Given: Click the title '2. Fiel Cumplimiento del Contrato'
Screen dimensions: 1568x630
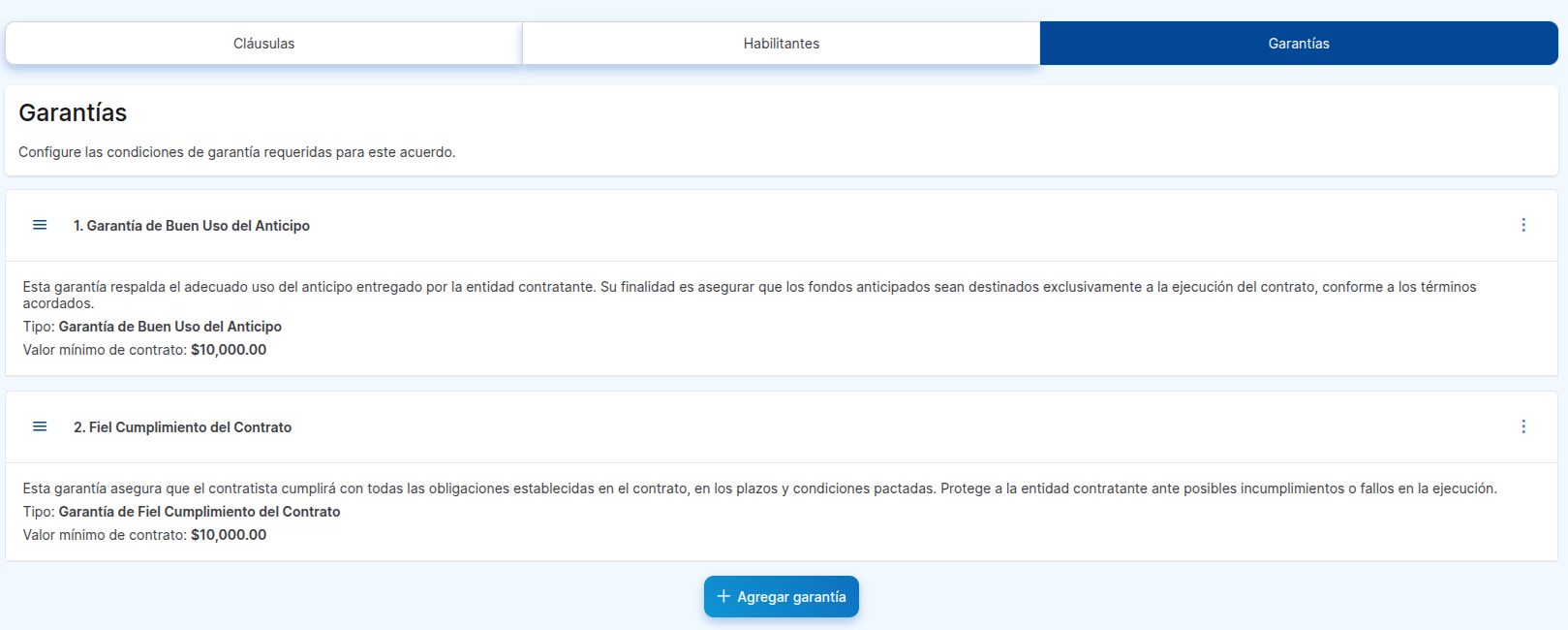Looking at the screenshot, I should click(182, 427).
